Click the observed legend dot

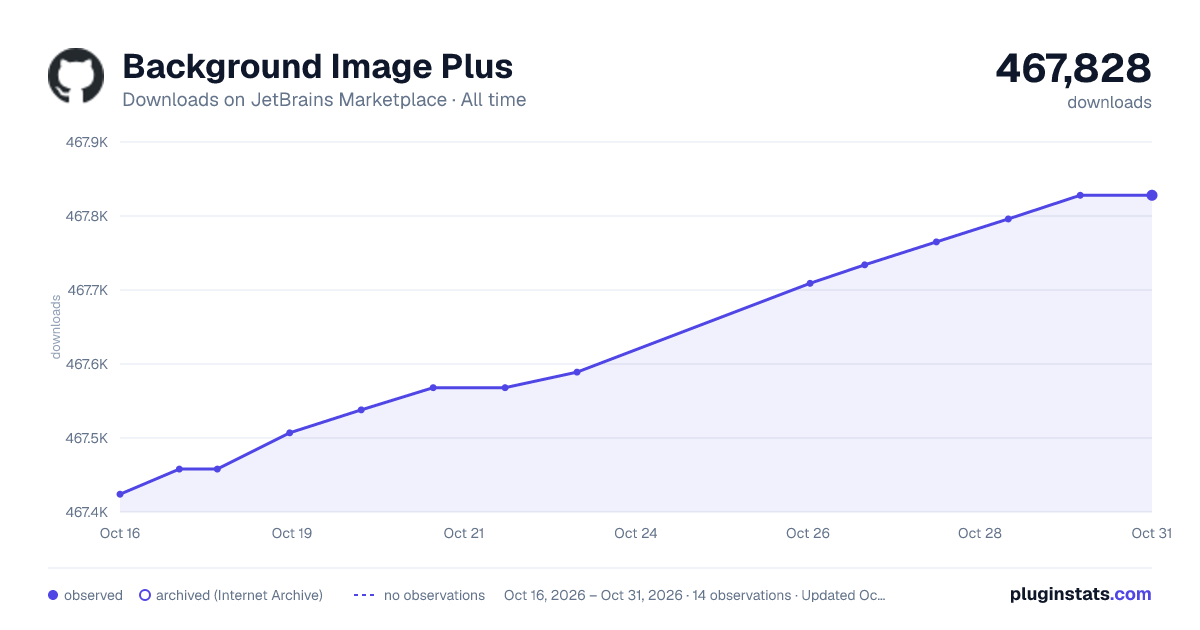click(53, 595)
